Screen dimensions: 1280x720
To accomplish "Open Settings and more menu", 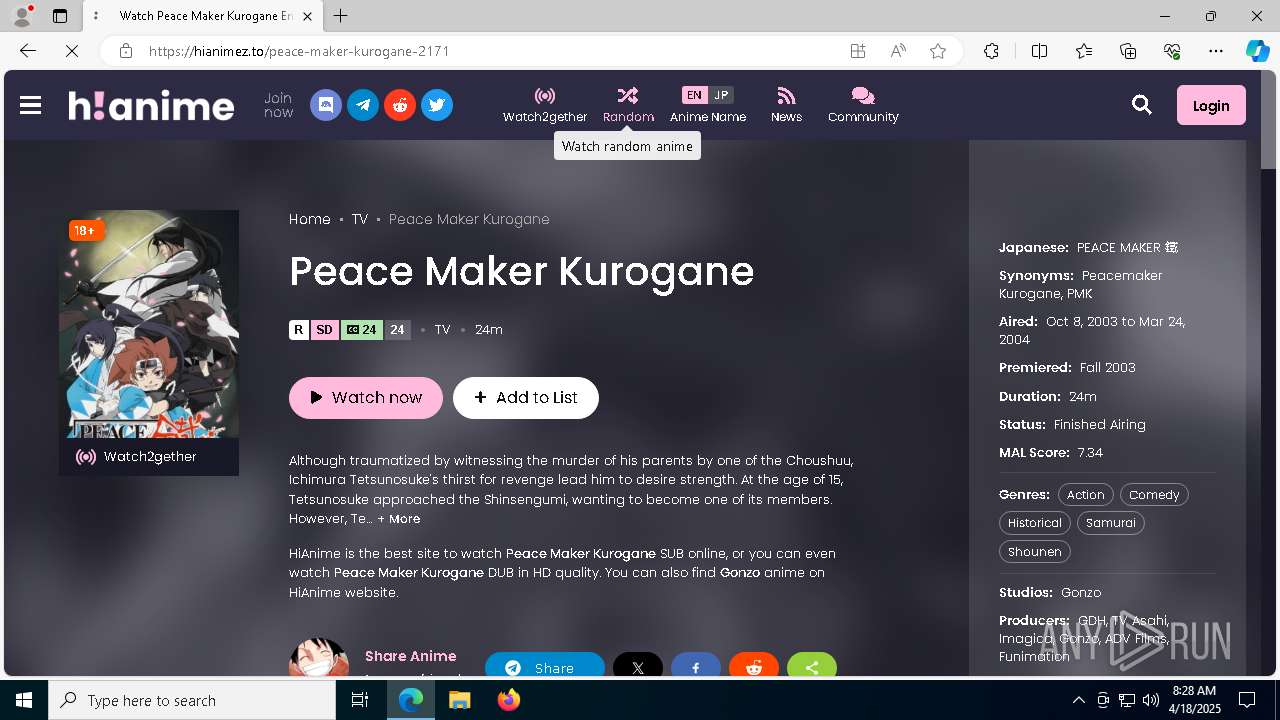I will pos(1216,51).
